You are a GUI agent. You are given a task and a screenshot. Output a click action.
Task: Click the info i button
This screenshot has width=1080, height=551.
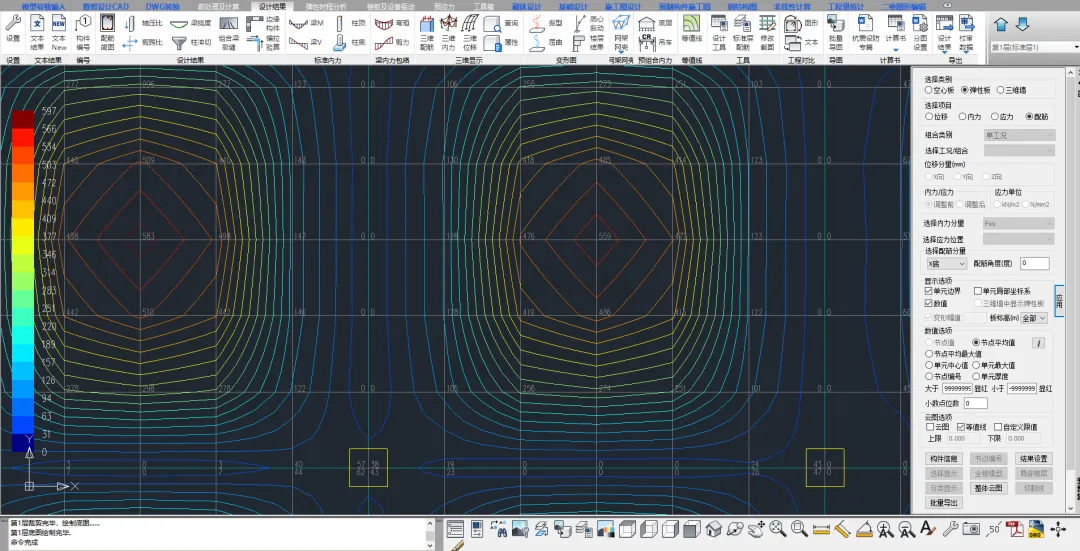1039,342
